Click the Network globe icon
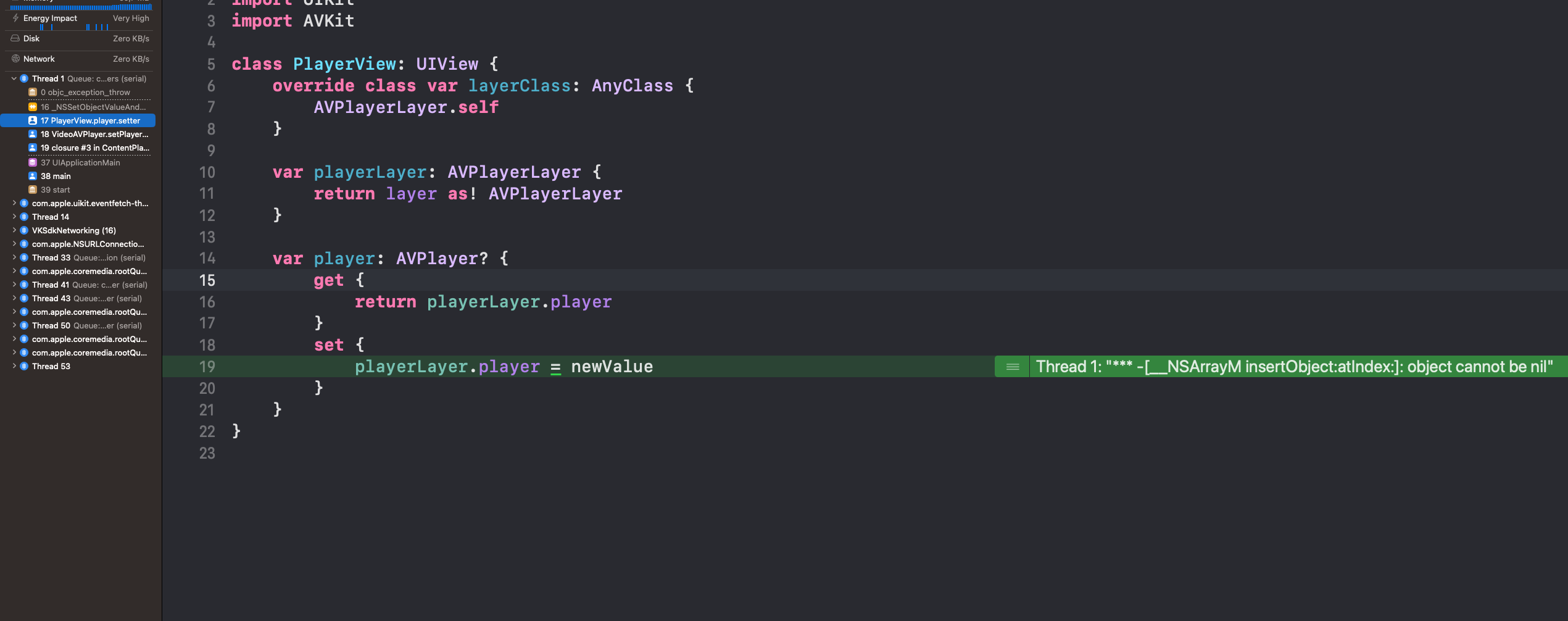Viewport: 1568px width, 621px height. [15, 59]
